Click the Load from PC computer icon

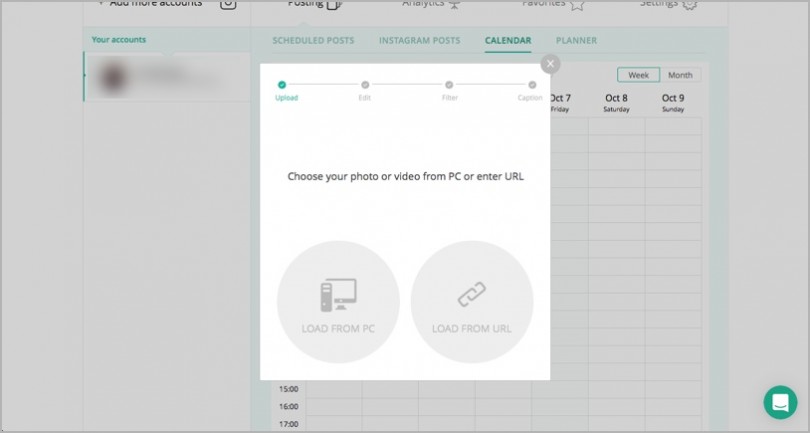point(338,295)
